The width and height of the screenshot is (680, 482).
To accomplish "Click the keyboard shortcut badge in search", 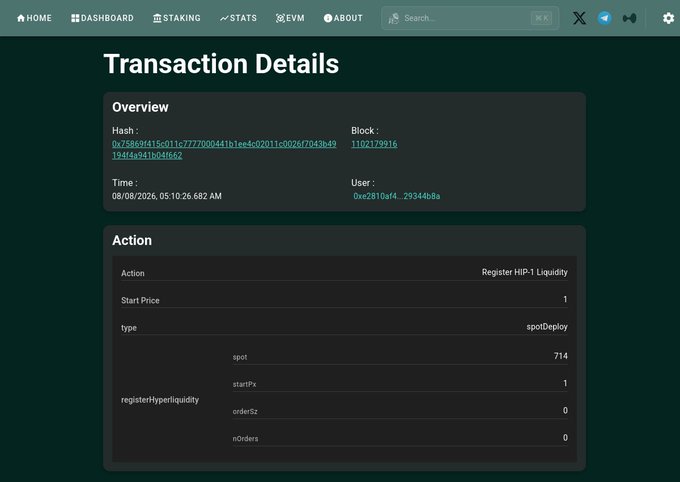I will 541,18.
